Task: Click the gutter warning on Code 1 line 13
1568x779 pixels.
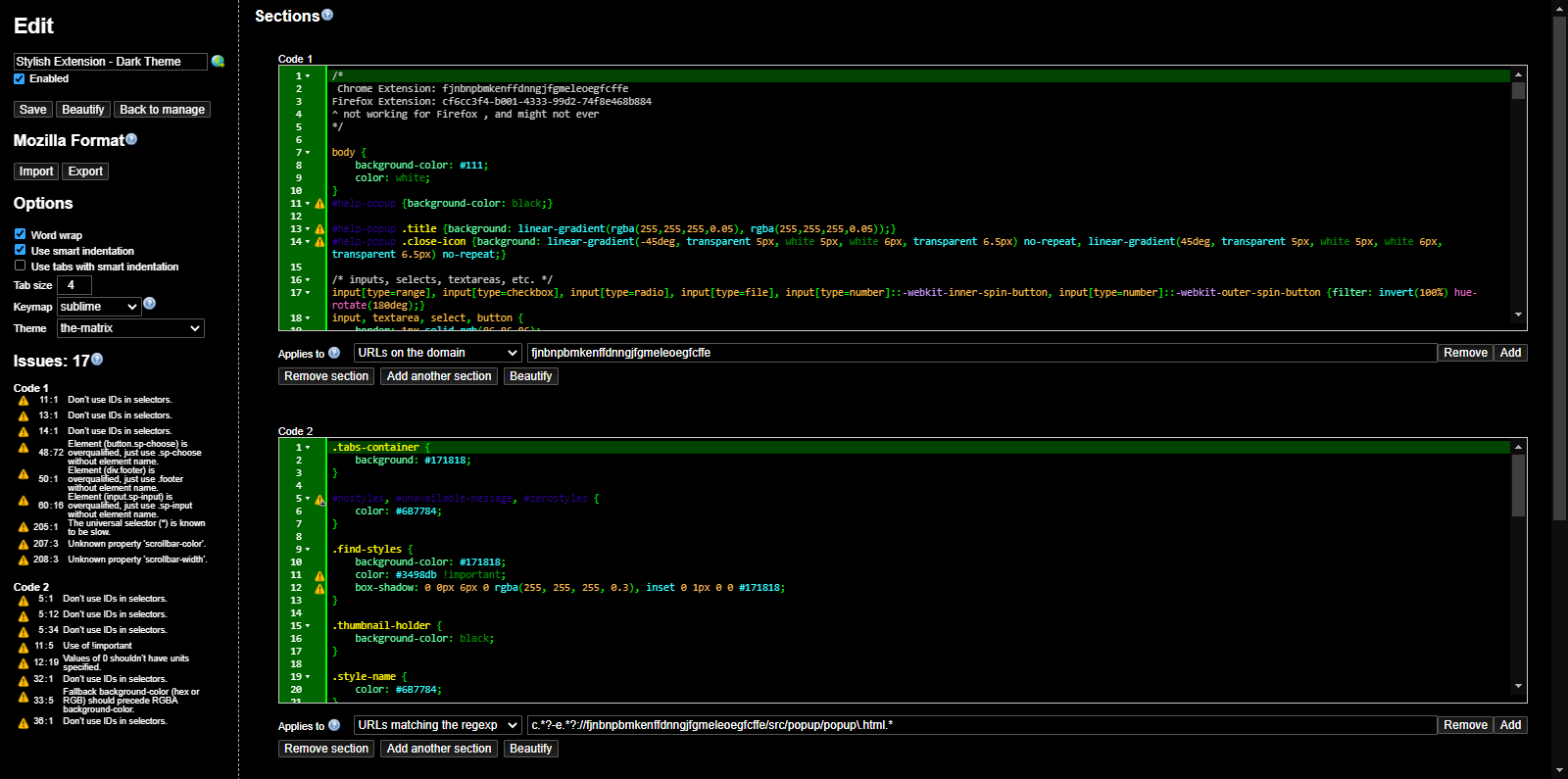Action: point(319,229)
